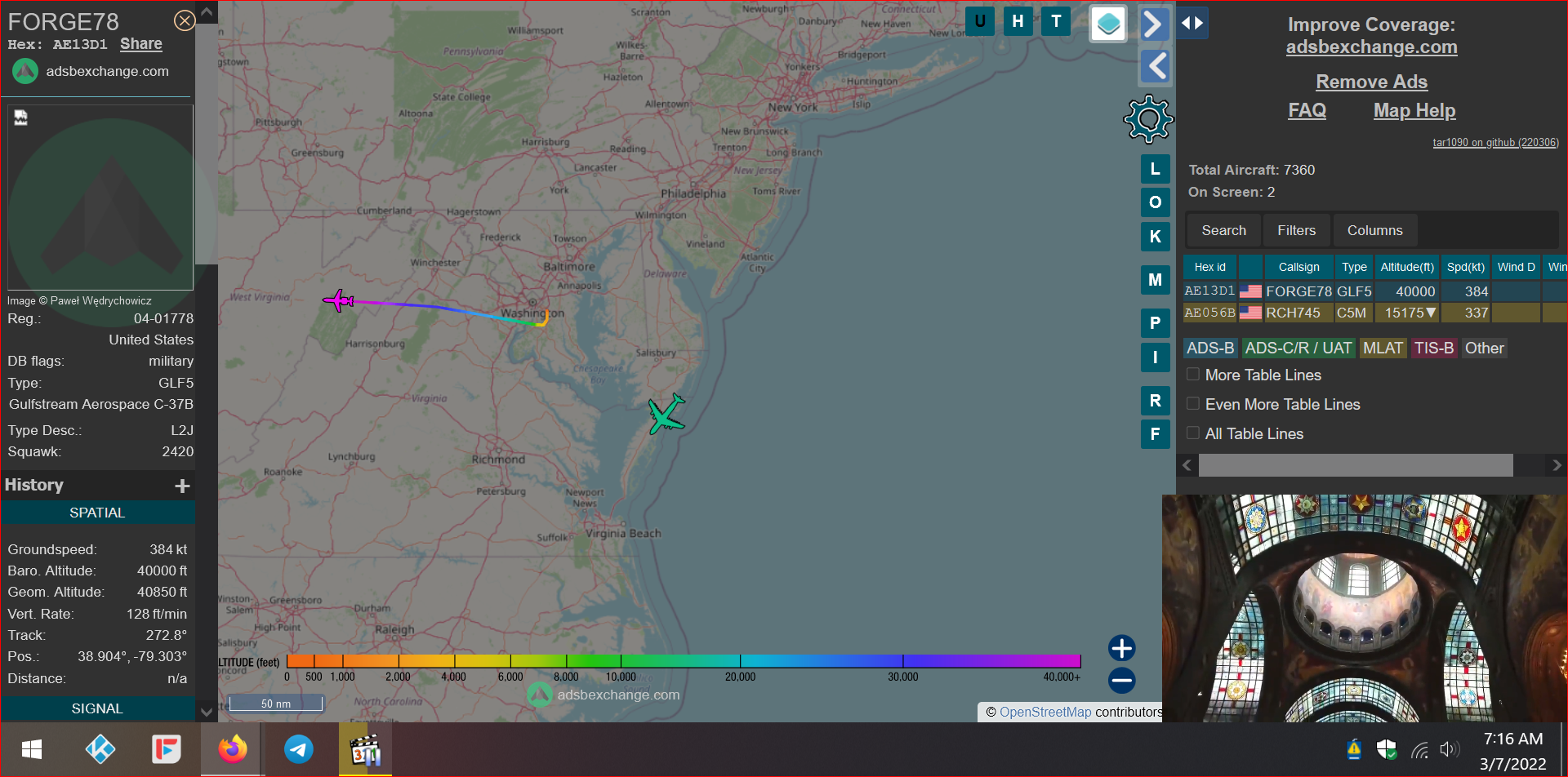Select the RCH745 row in table
This screenshot has height=777, width=1568.
(x=1375, y=313)
